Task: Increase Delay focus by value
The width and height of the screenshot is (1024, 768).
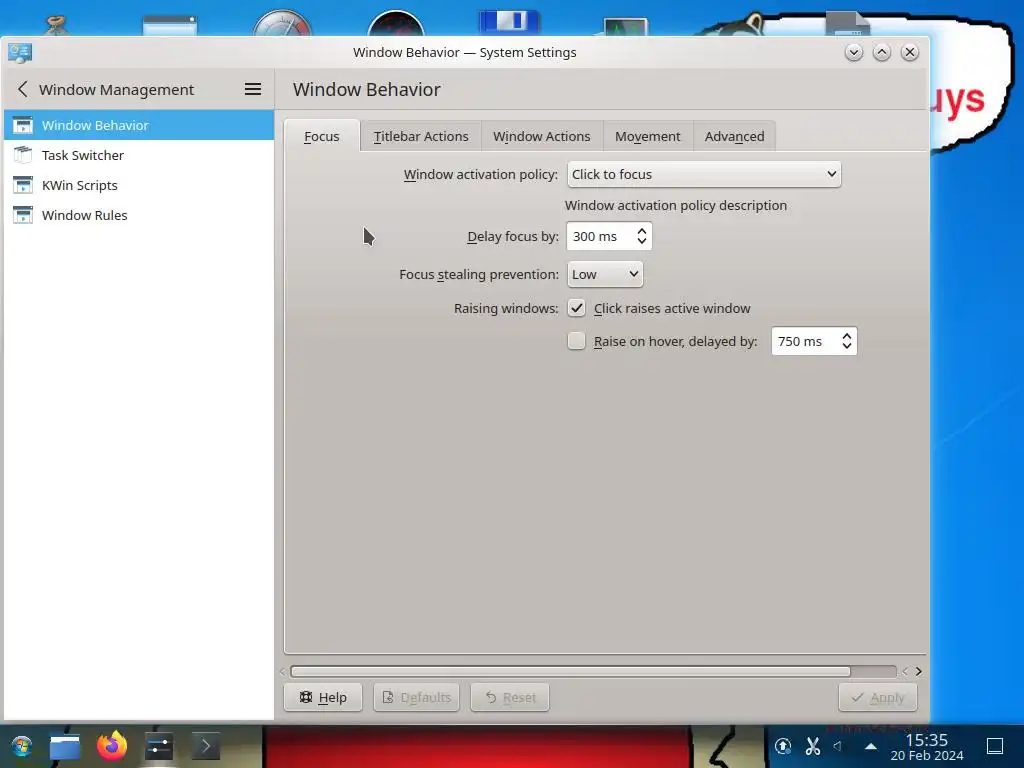Action: click(642, 231)
